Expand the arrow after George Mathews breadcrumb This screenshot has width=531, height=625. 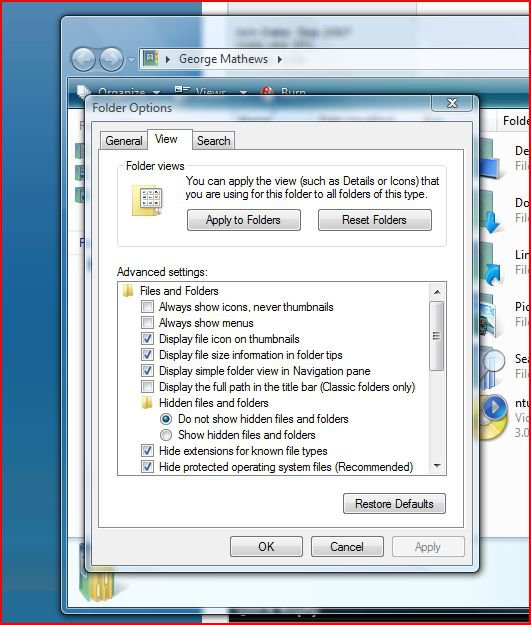tap(280, 59)
